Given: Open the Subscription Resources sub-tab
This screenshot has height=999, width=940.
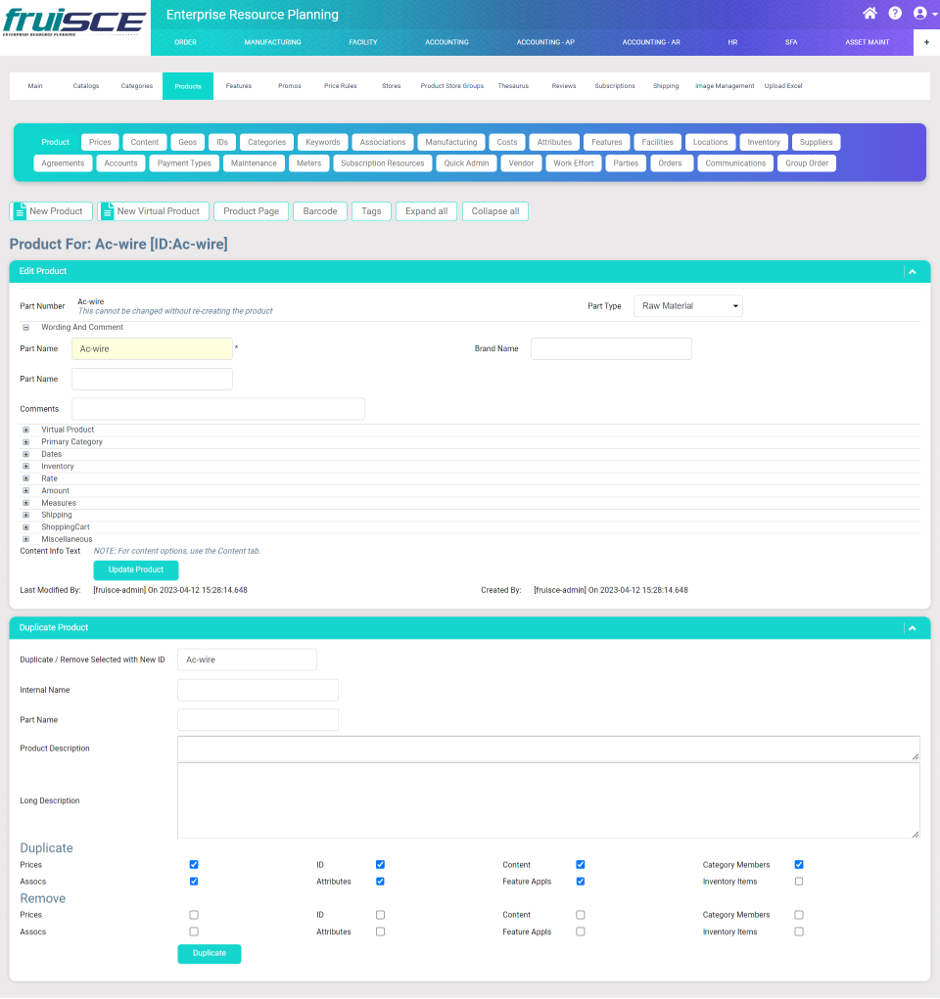Looking at the screenshot, I should tap(382, 163).
